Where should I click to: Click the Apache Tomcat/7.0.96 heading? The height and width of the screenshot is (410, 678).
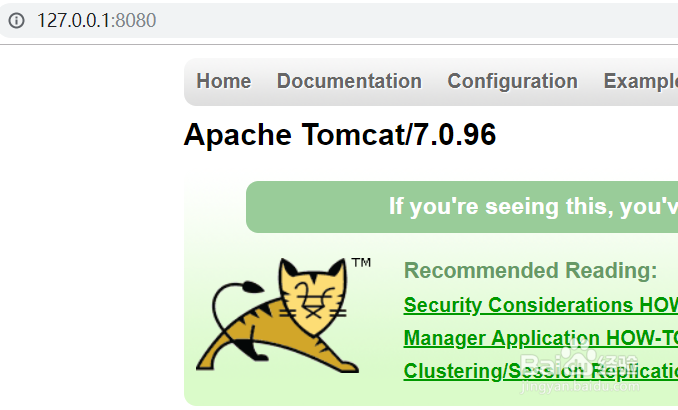340,135
